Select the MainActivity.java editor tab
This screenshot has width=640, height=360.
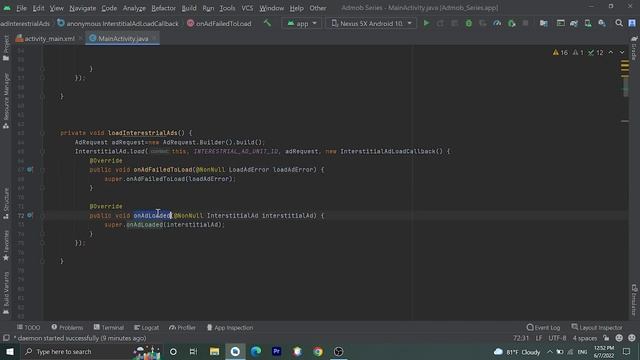[123, 38]
